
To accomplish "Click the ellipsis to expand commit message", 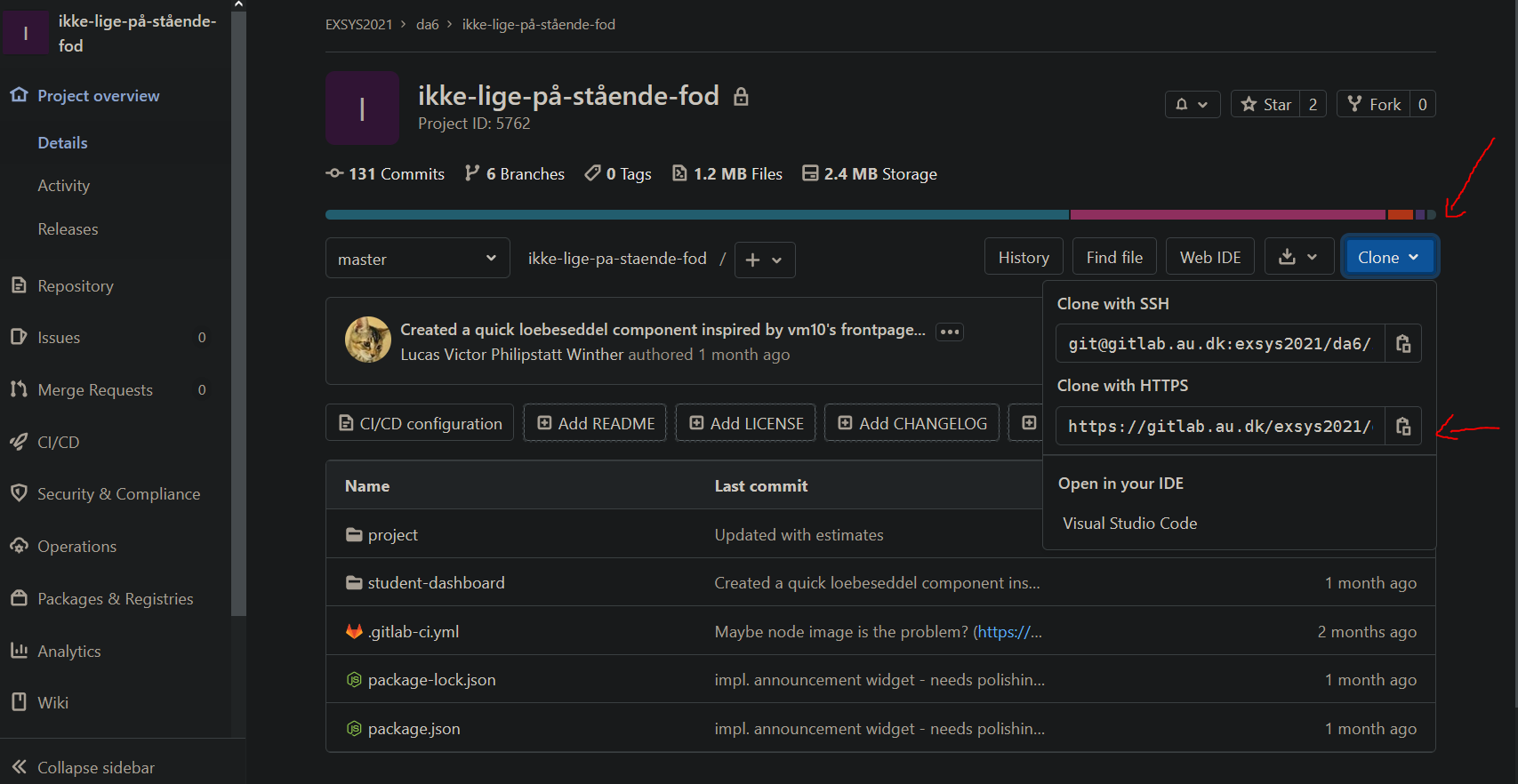I will 950,332.
